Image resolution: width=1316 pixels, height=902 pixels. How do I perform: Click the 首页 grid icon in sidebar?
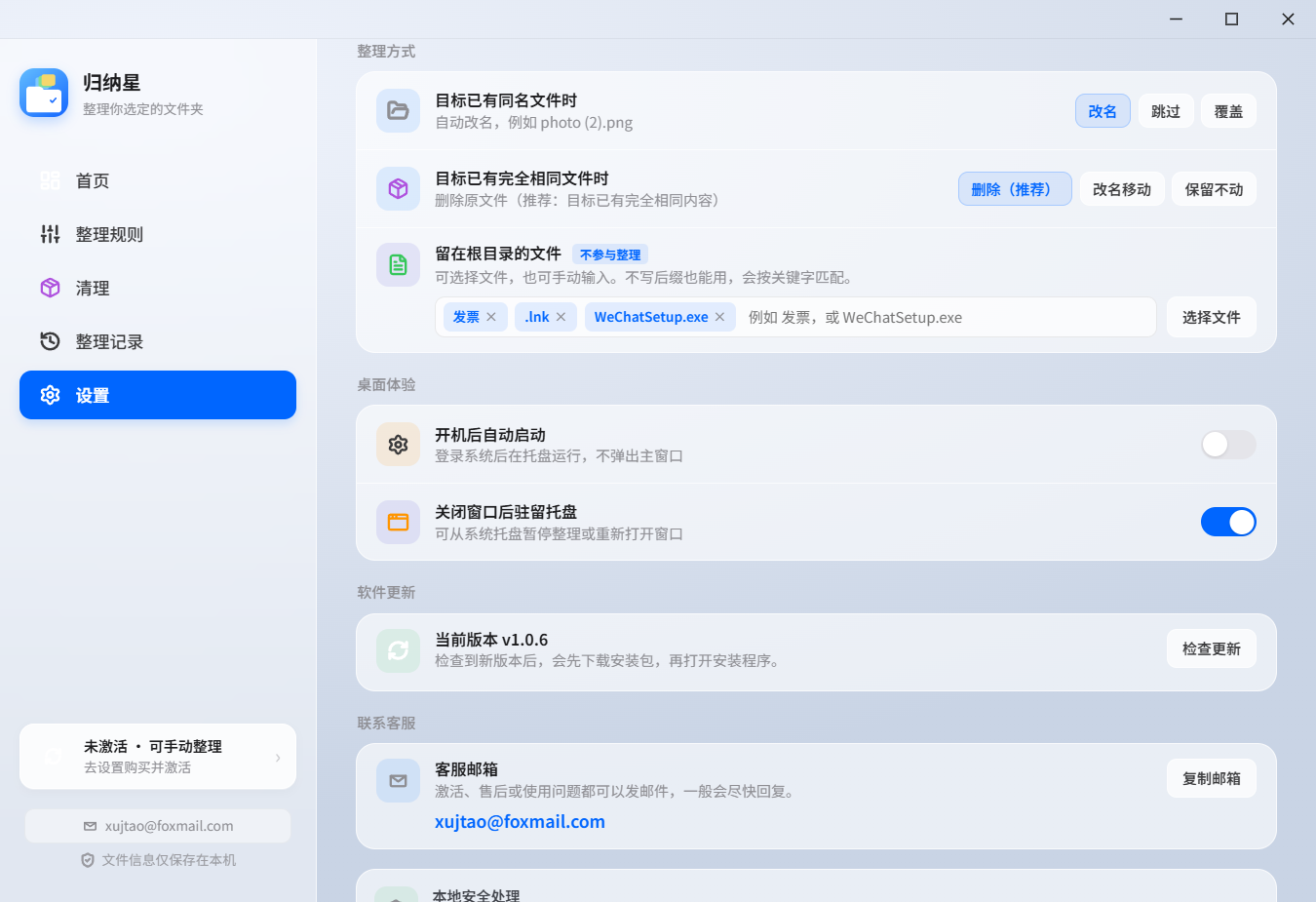(x=50, y=180)
